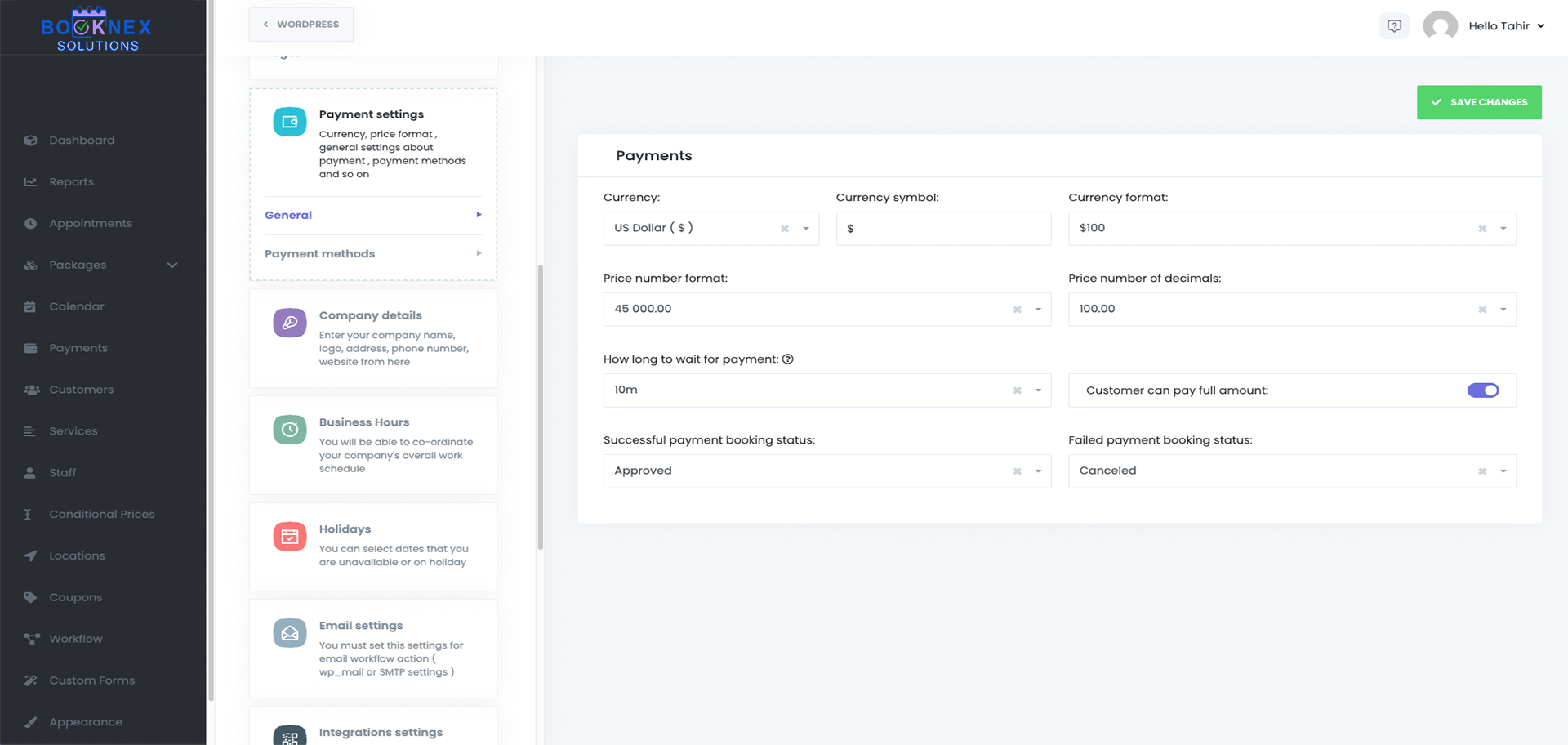Open the feedback chat icon near the profile
The width and height of the screenshot is (1568, 745).
(x=1394, y=25)
